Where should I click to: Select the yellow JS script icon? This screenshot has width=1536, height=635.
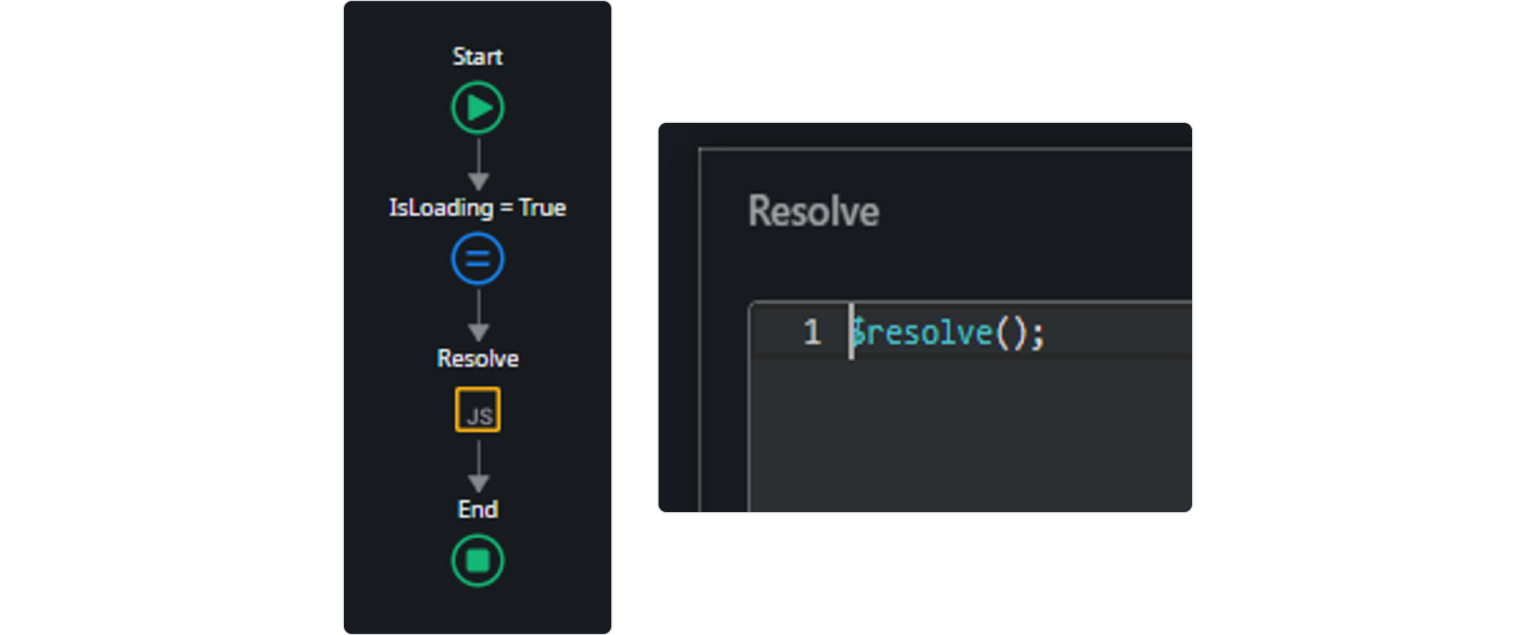[477, 409]
